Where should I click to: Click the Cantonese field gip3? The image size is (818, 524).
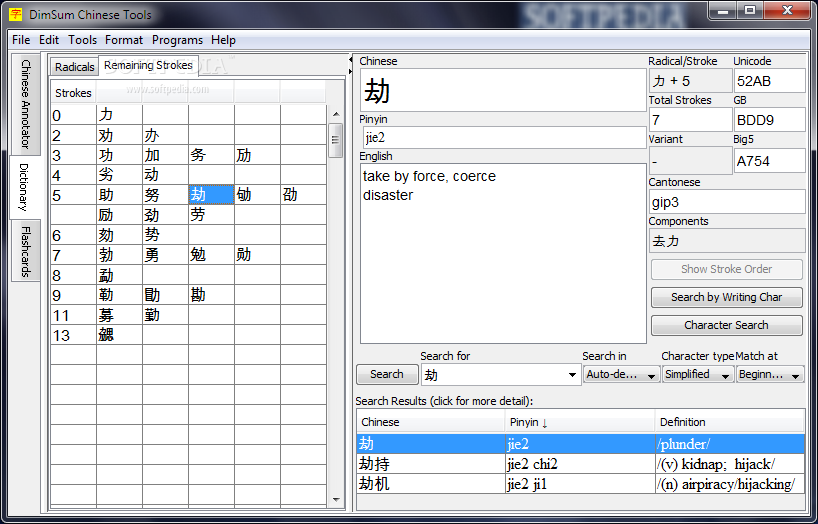(x=727, y=202)
